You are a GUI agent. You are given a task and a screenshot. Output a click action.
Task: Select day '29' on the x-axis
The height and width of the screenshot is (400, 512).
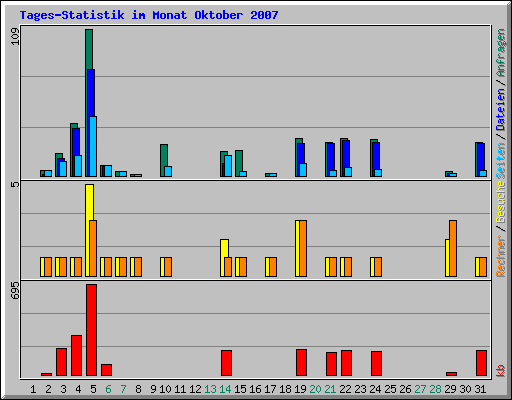click(x=450, y=389)
